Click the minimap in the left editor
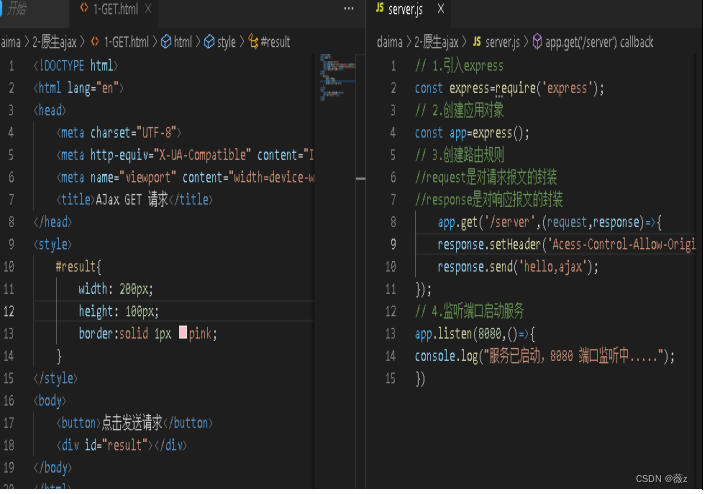704x494 pixels. point(338,77)
